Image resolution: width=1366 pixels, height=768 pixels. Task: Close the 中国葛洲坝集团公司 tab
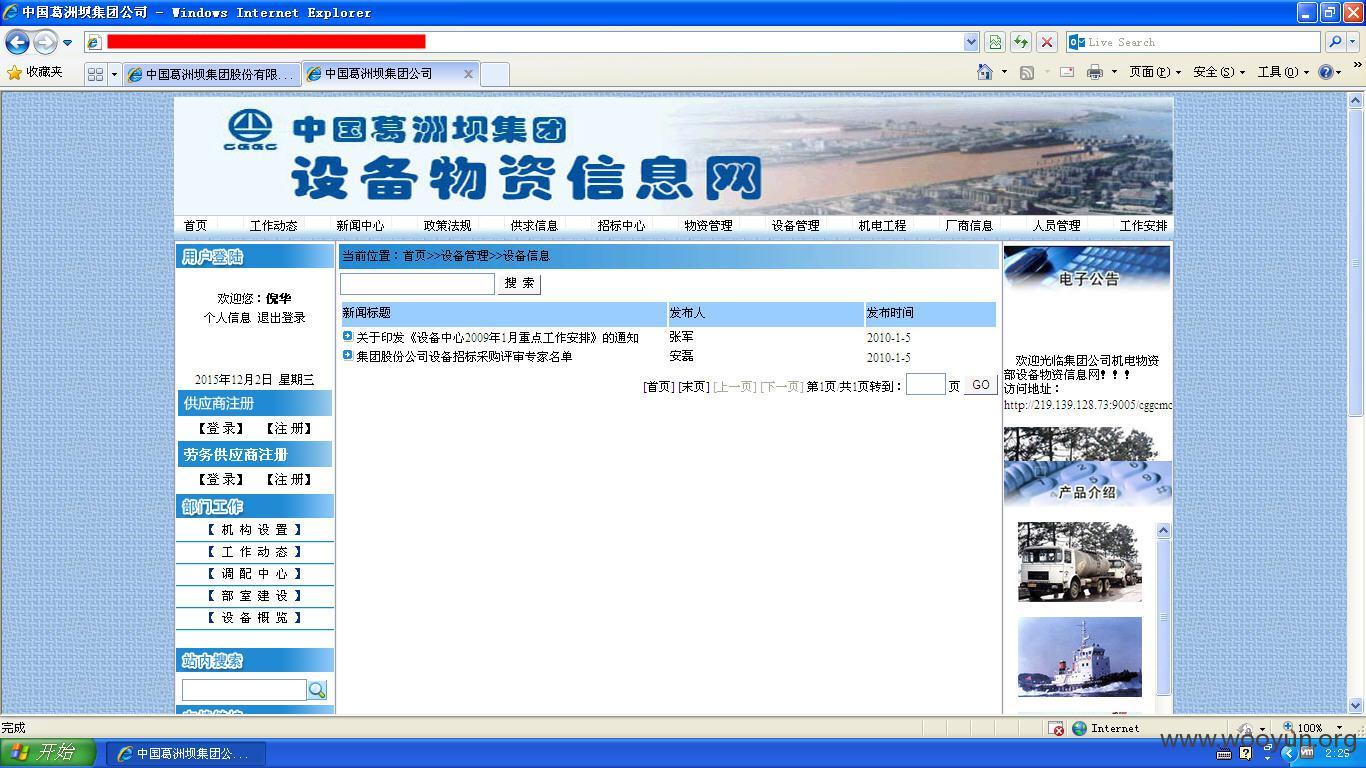pos(468,74)
